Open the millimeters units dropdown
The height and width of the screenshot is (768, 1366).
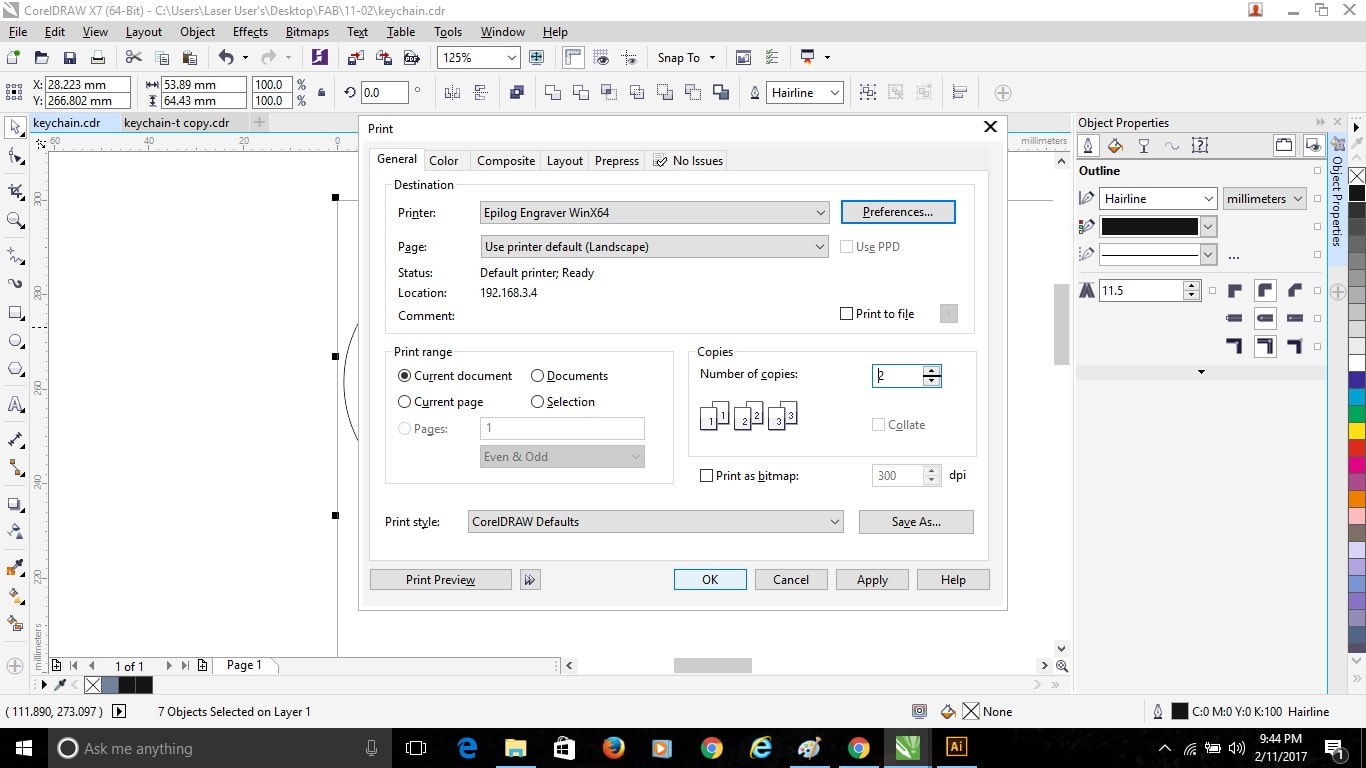point(1265,199)
